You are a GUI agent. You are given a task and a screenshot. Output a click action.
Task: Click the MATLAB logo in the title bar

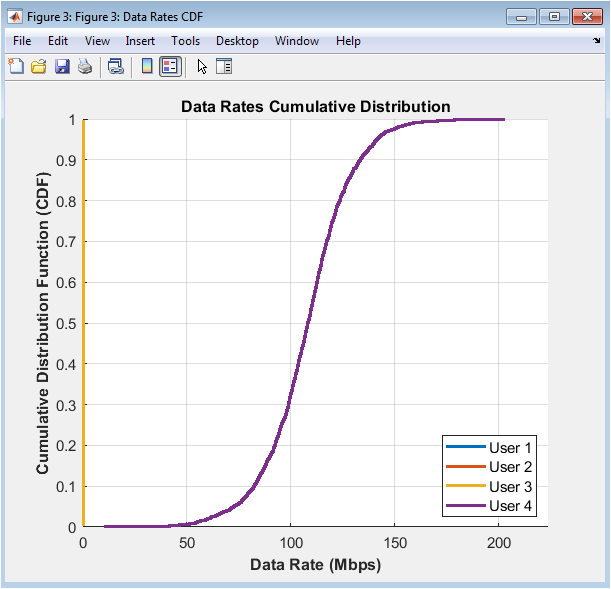tap(16, 16)
